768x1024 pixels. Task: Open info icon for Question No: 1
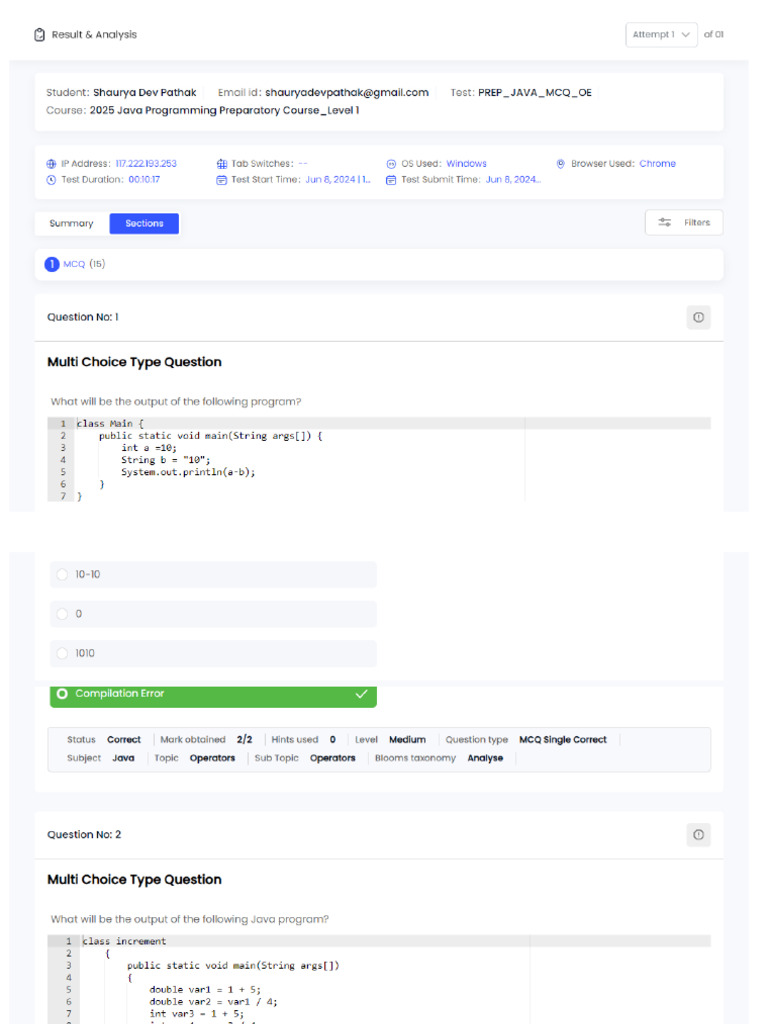(x=698, y=317)
